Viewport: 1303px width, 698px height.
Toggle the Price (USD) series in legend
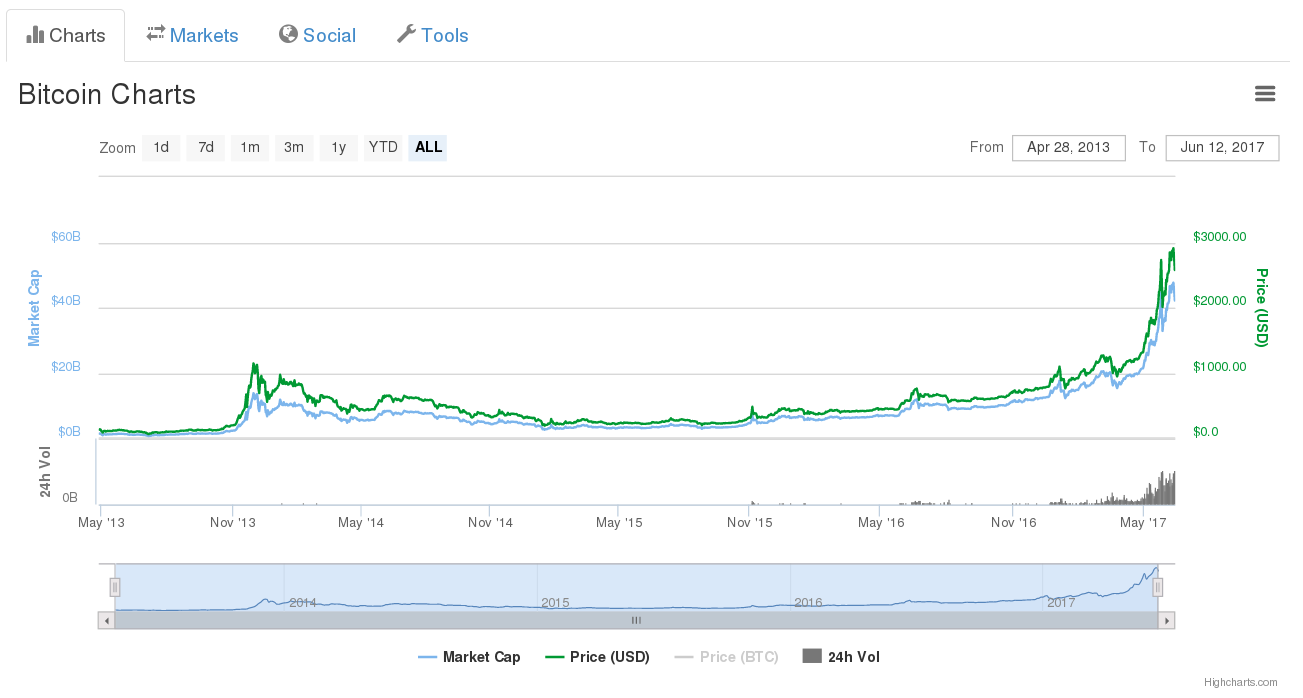597,657
